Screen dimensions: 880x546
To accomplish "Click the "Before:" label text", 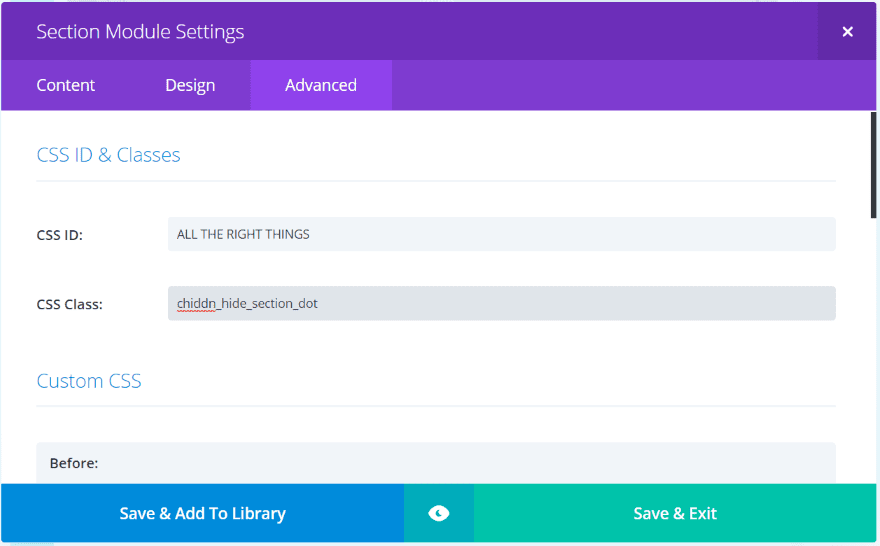I will pyautogui.click(x=73, y=464).
